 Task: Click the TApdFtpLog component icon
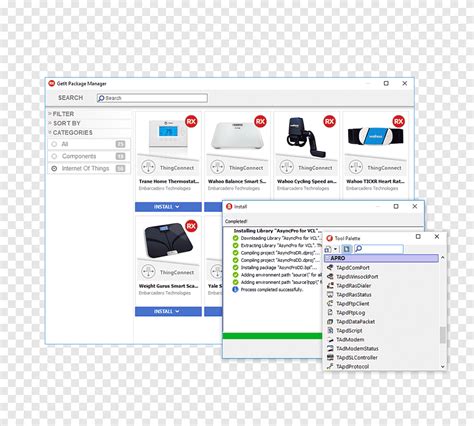[x=330, y=312]
